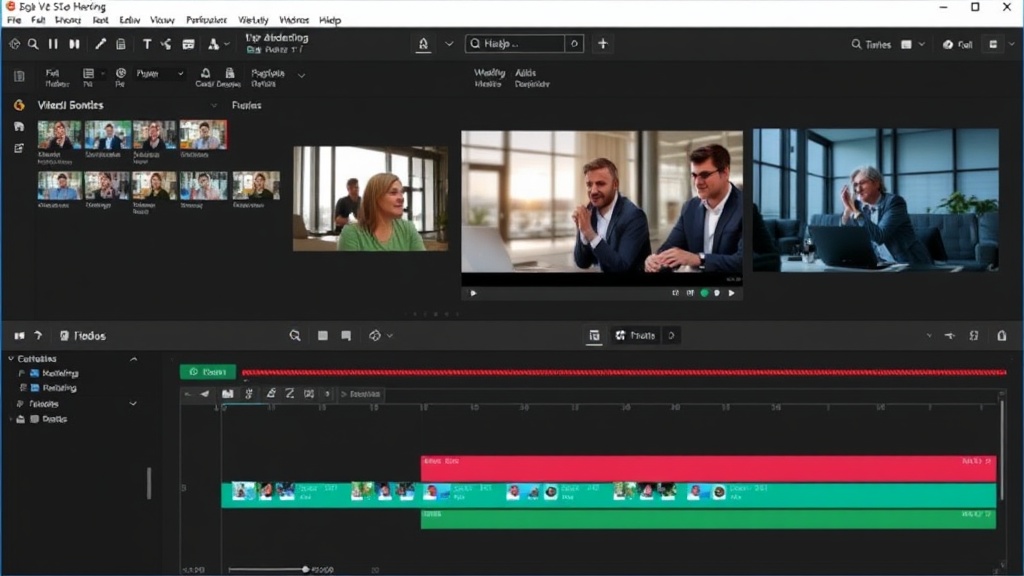Click the orange icon left of the media panel title
The height and width of the screenshot is (576, 1024).
click(x=18, y=105)
